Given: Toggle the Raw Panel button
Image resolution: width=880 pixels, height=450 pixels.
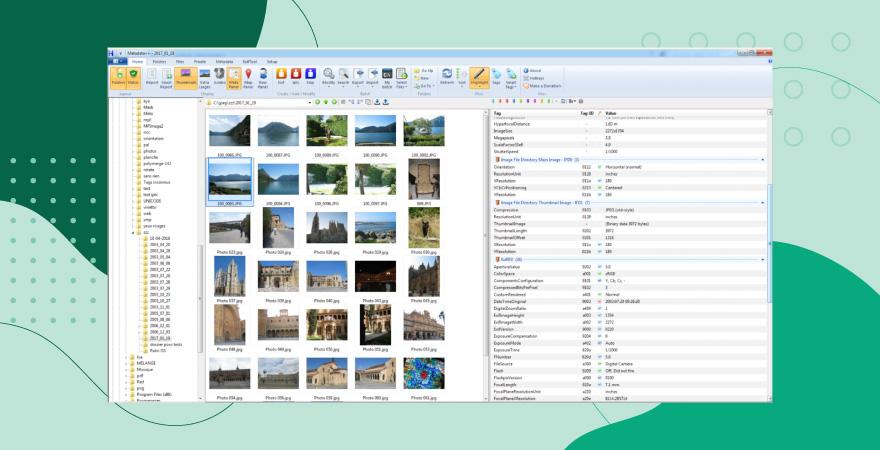Looking at the screenshot, I should point(263,78).
